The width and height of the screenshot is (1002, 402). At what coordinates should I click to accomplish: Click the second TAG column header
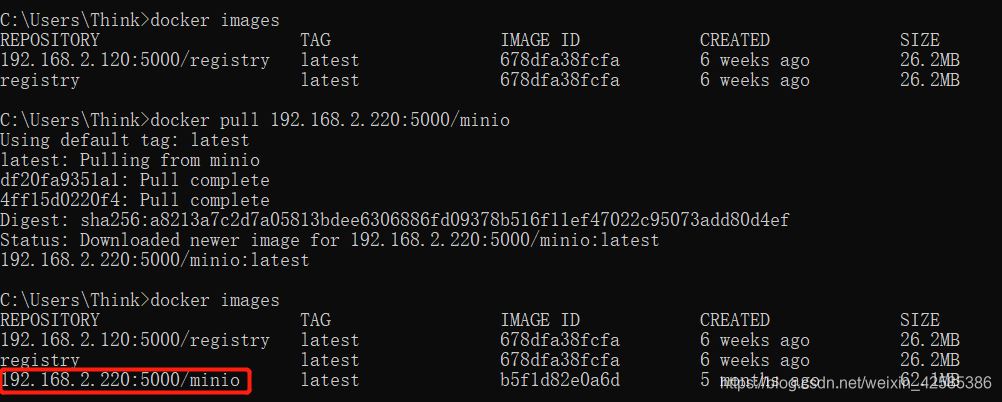[316, 320]
